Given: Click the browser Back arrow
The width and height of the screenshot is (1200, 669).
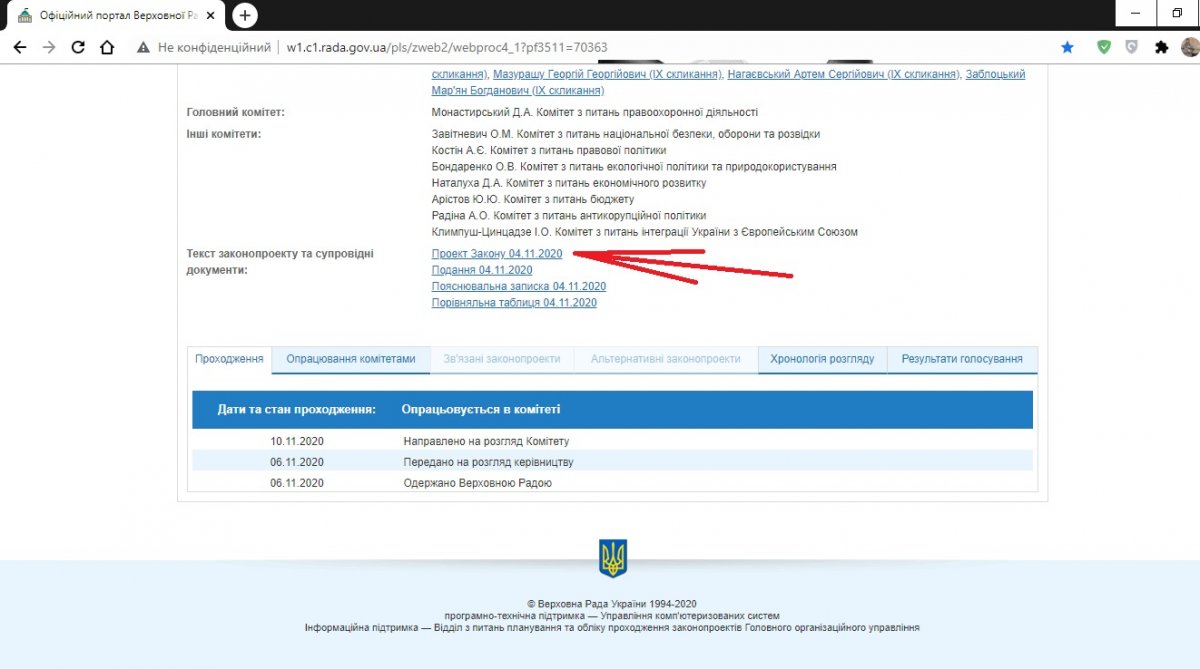Looking at the screenshot, I should pyautogui.click(x=20, y=47).
